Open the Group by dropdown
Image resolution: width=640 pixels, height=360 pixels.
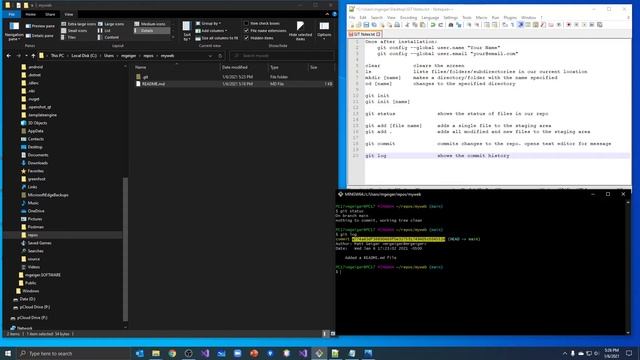[209, 23]
